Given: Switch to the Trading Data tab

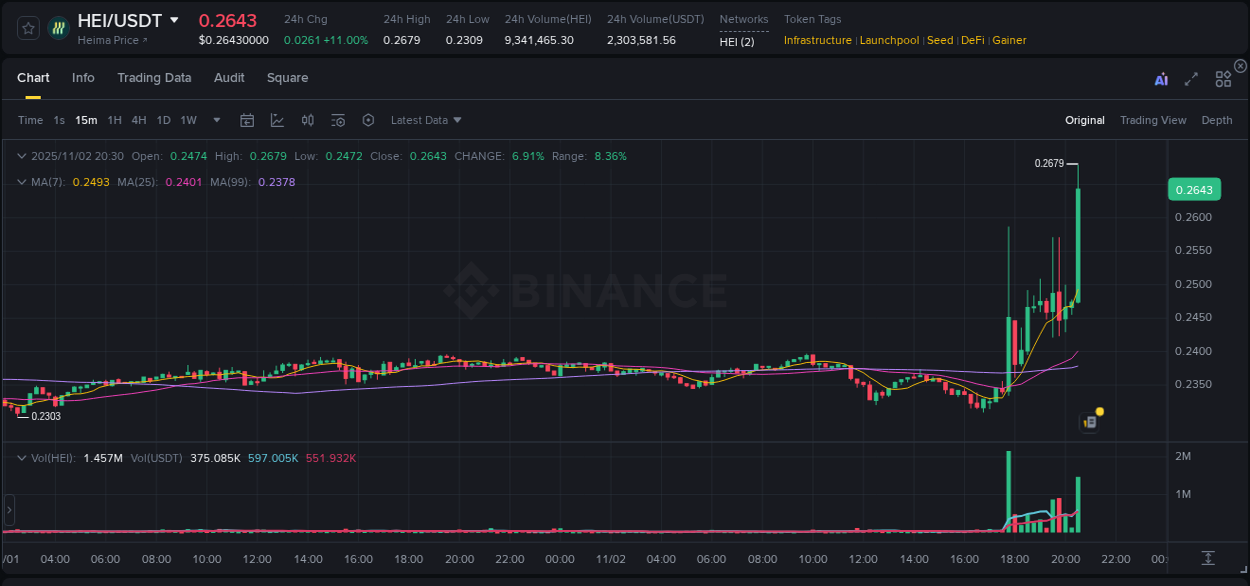Looking at the screenshot, I should pos(154,77).
